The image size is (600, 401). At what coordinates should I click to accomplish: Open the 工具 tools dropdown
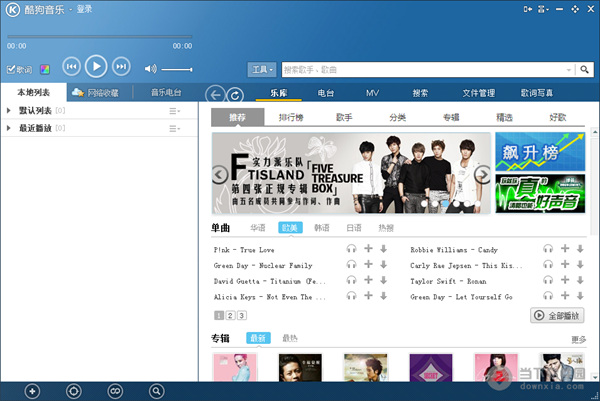tap(262, 70)
